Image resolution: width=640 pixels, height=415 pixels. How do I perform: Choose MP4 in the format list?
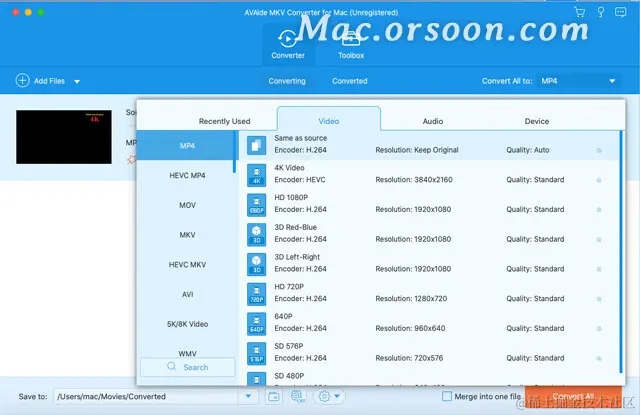tap(187, 145)
